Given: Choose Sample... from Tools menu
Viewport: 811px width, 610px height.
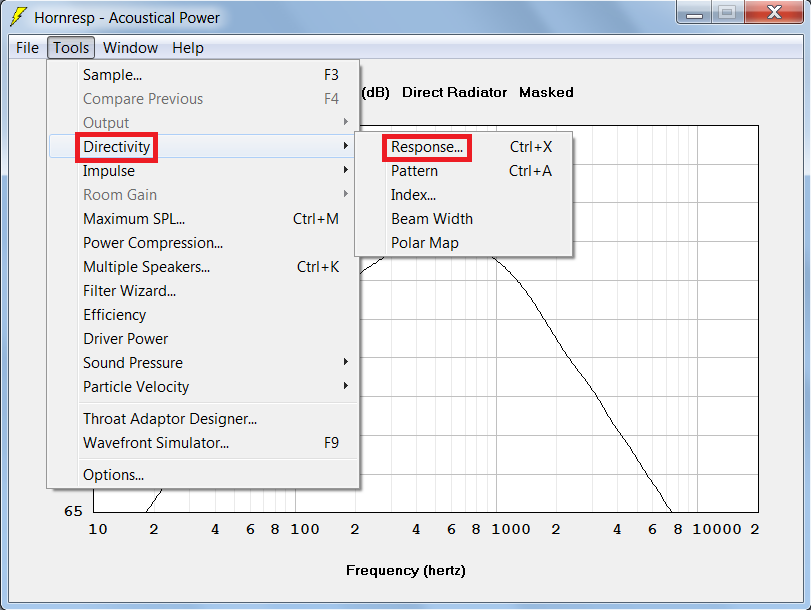Looking at the screenshot, I should point(204,75).
